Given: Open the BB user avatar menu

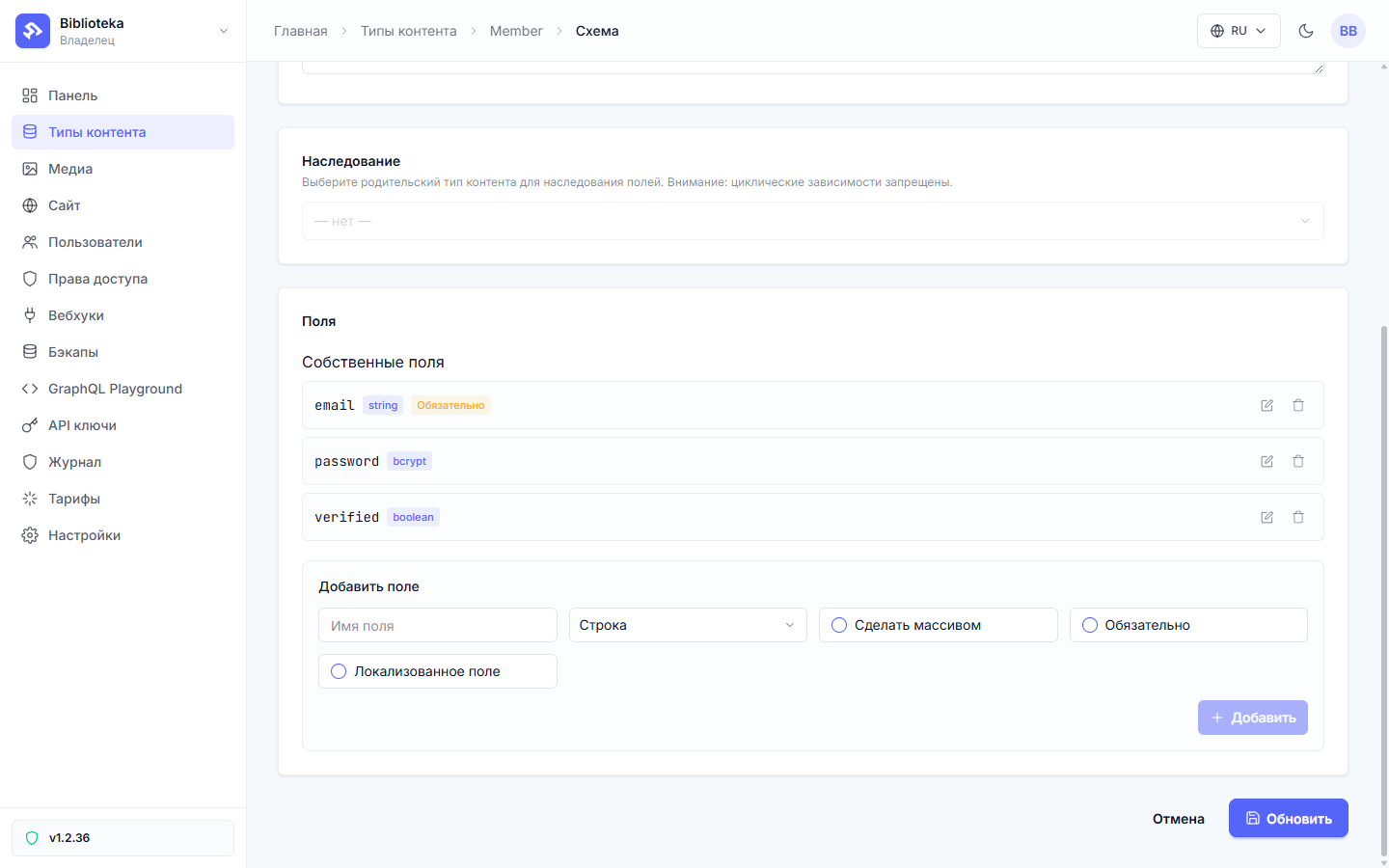Looking at the screenshot, I should tap(1348, 31).
